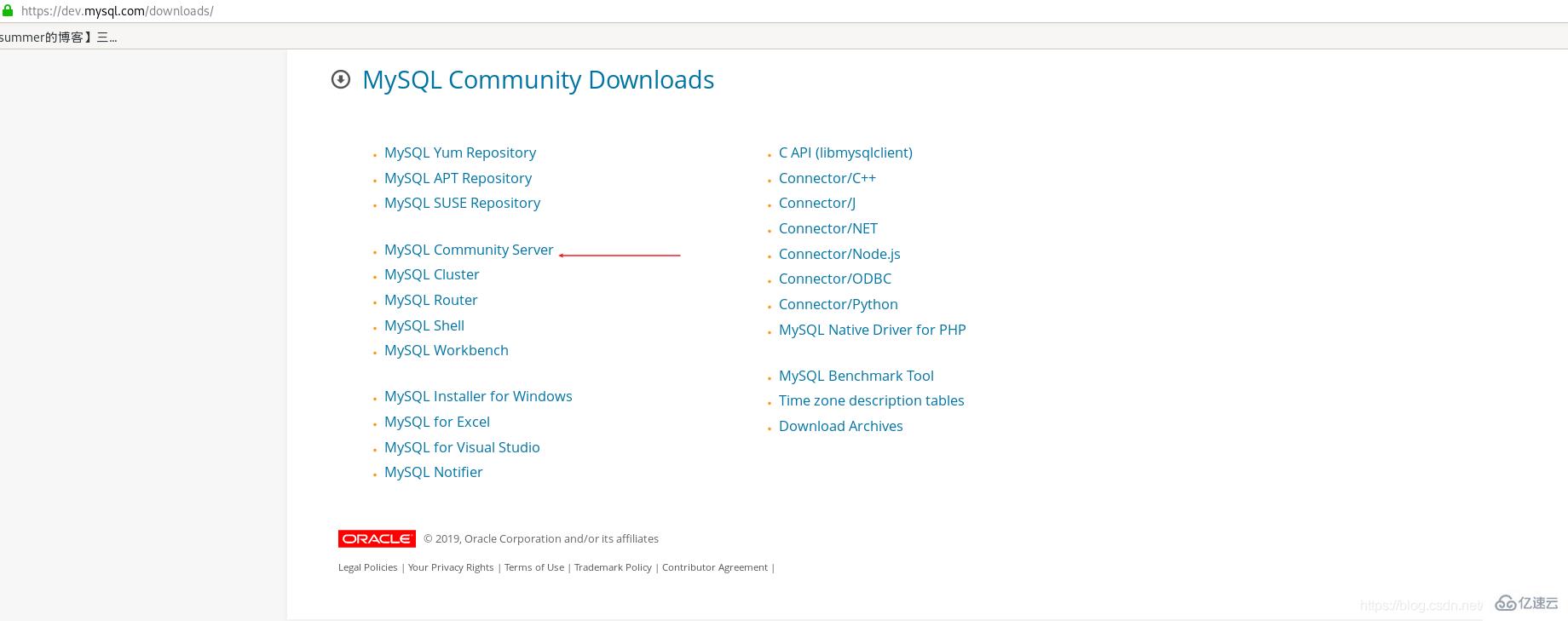Go to MySQL Cluster downloads
The image size is (1568, 621).
tap(431, 274)
